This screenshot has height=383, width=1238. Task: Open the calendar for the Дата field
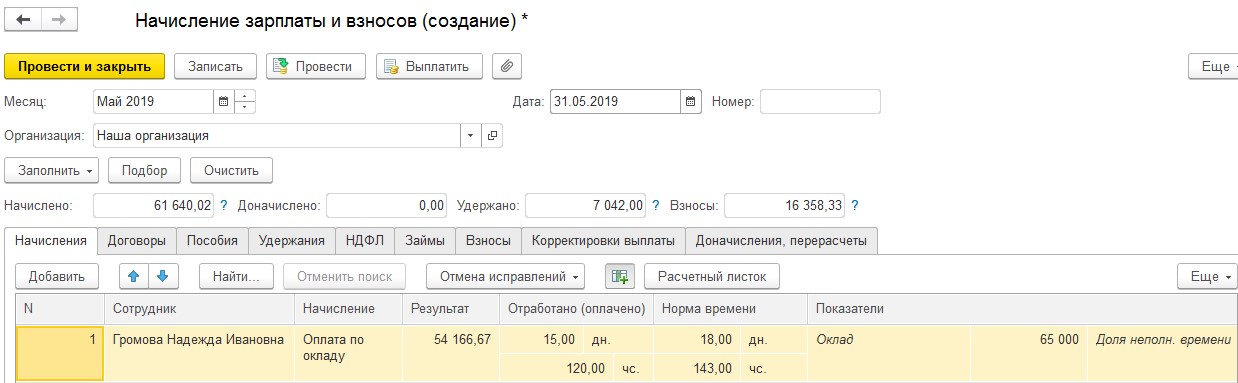pos(691,102)
